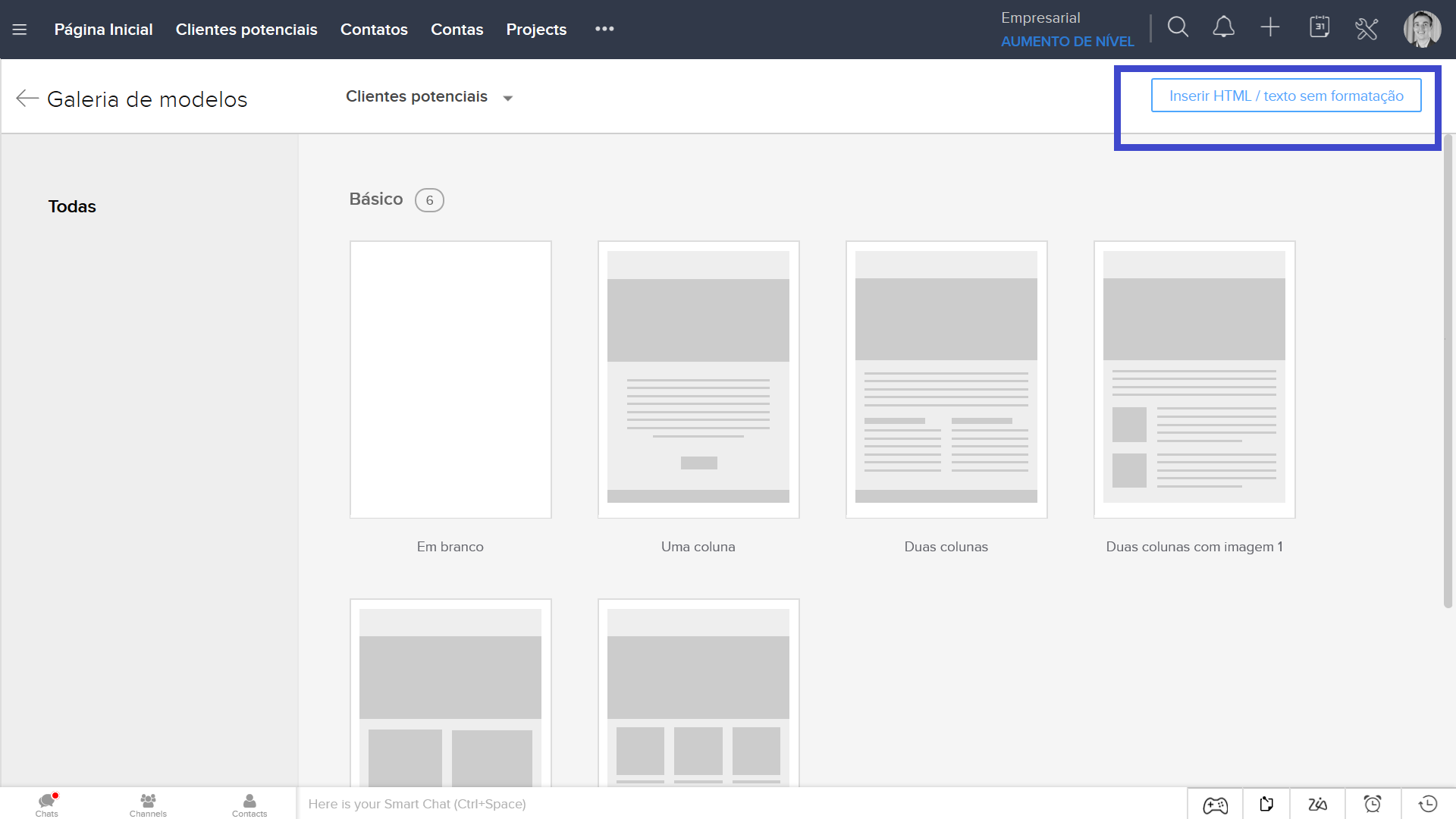The width and height of the screenshot is (1456, 819).
Task: Open the Projects tab
Action: point(536,30)
